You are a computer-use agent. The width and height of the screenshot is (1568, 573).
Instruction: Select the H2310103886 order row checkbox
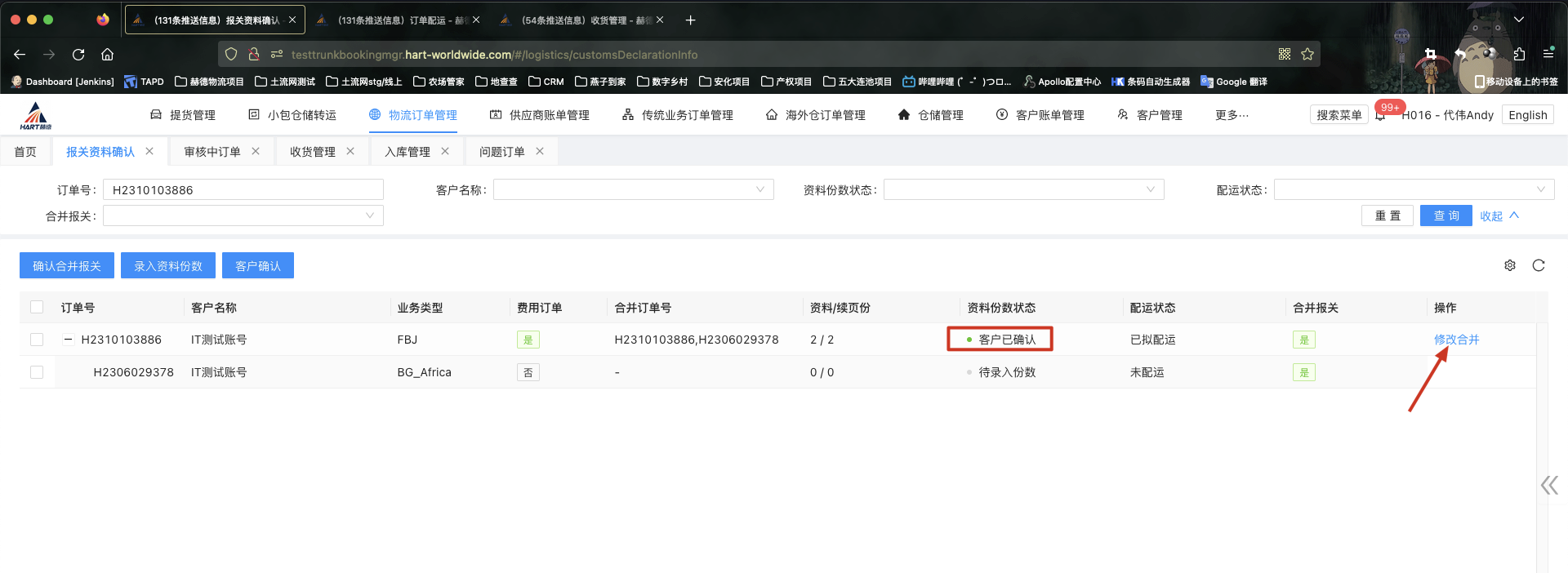37,340
